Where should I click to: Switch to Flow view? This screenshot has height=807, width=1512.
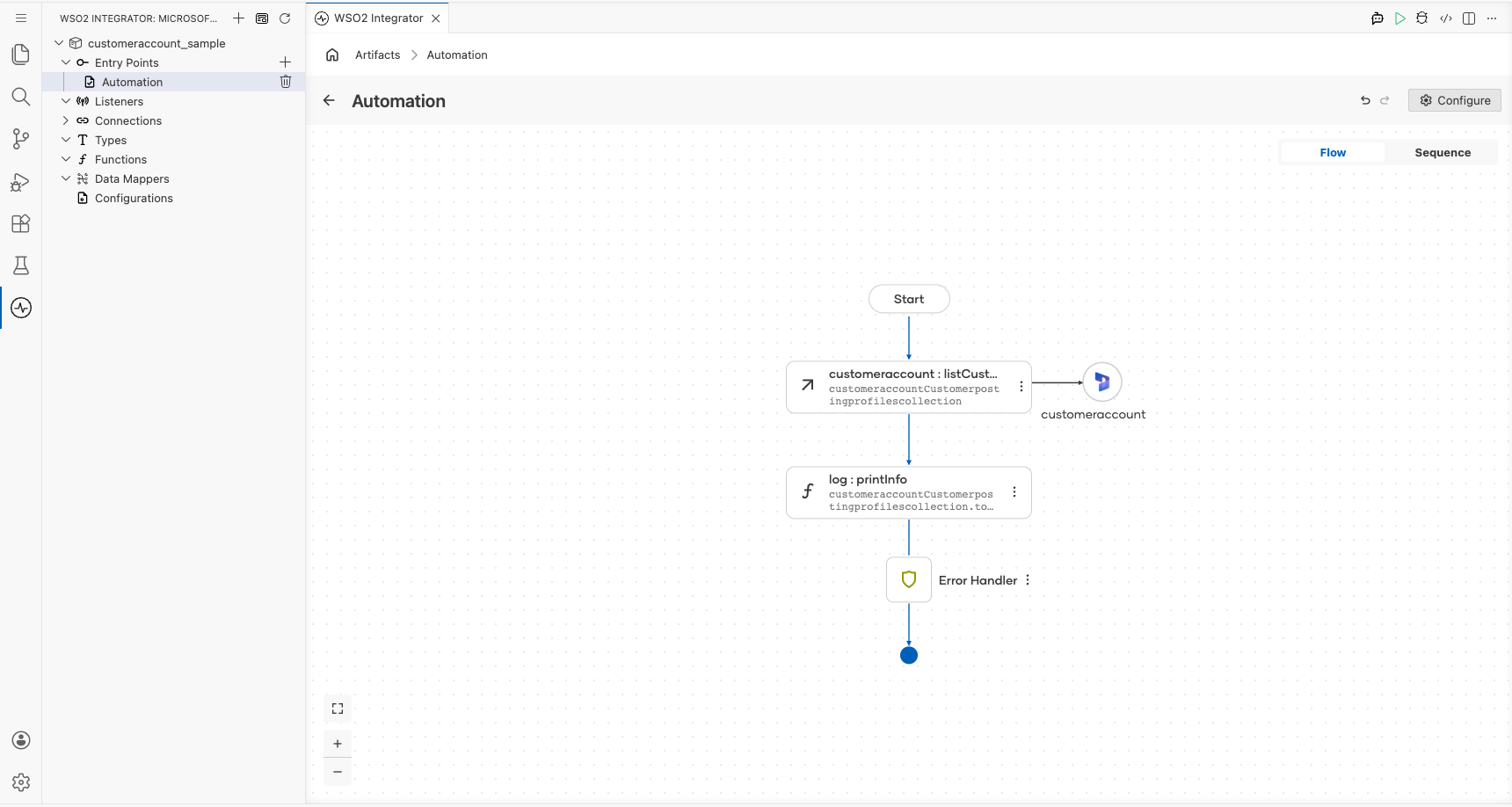(1333, 153)
